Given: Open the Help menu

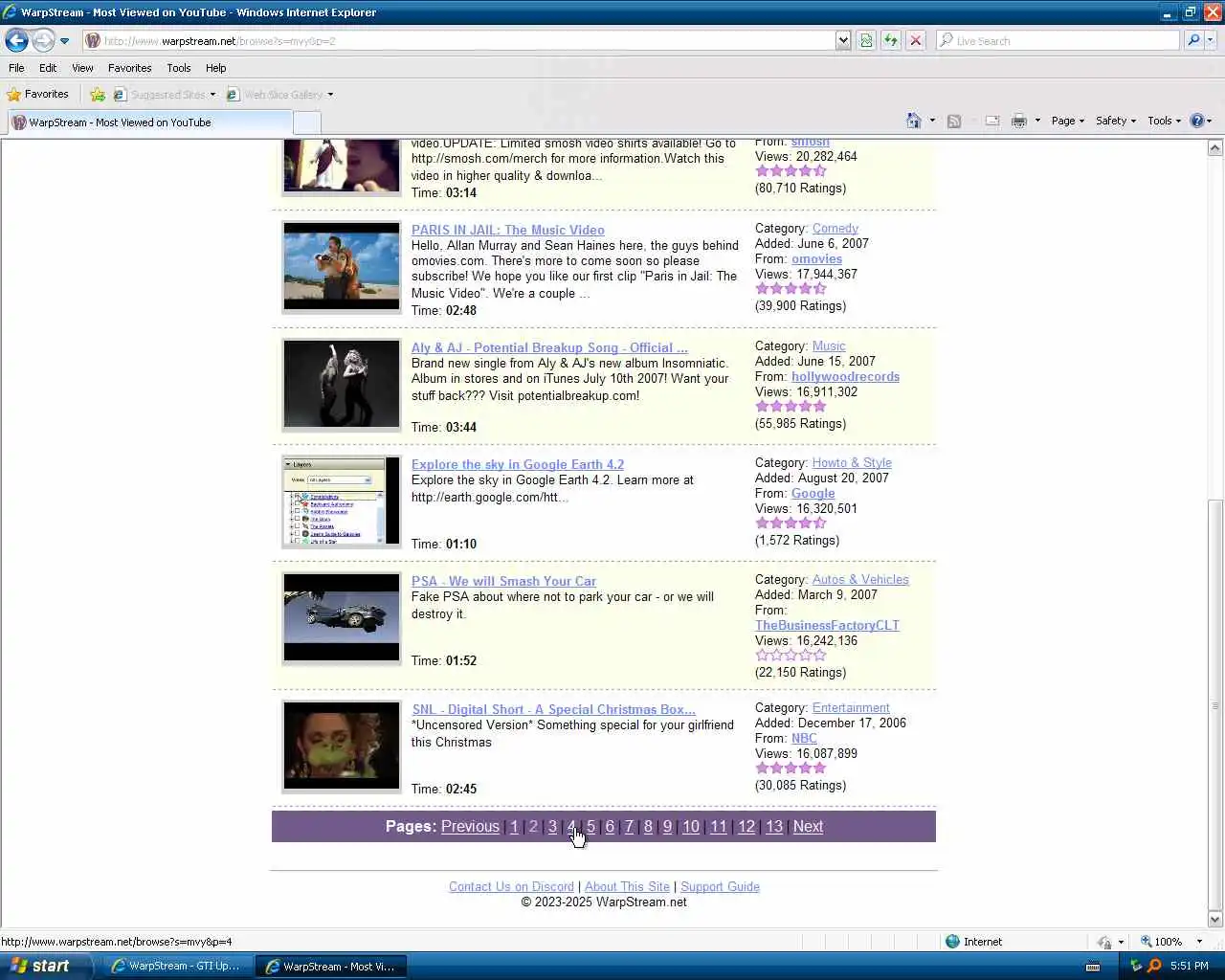Looking at the screenshot, I should tap(215, 68).
